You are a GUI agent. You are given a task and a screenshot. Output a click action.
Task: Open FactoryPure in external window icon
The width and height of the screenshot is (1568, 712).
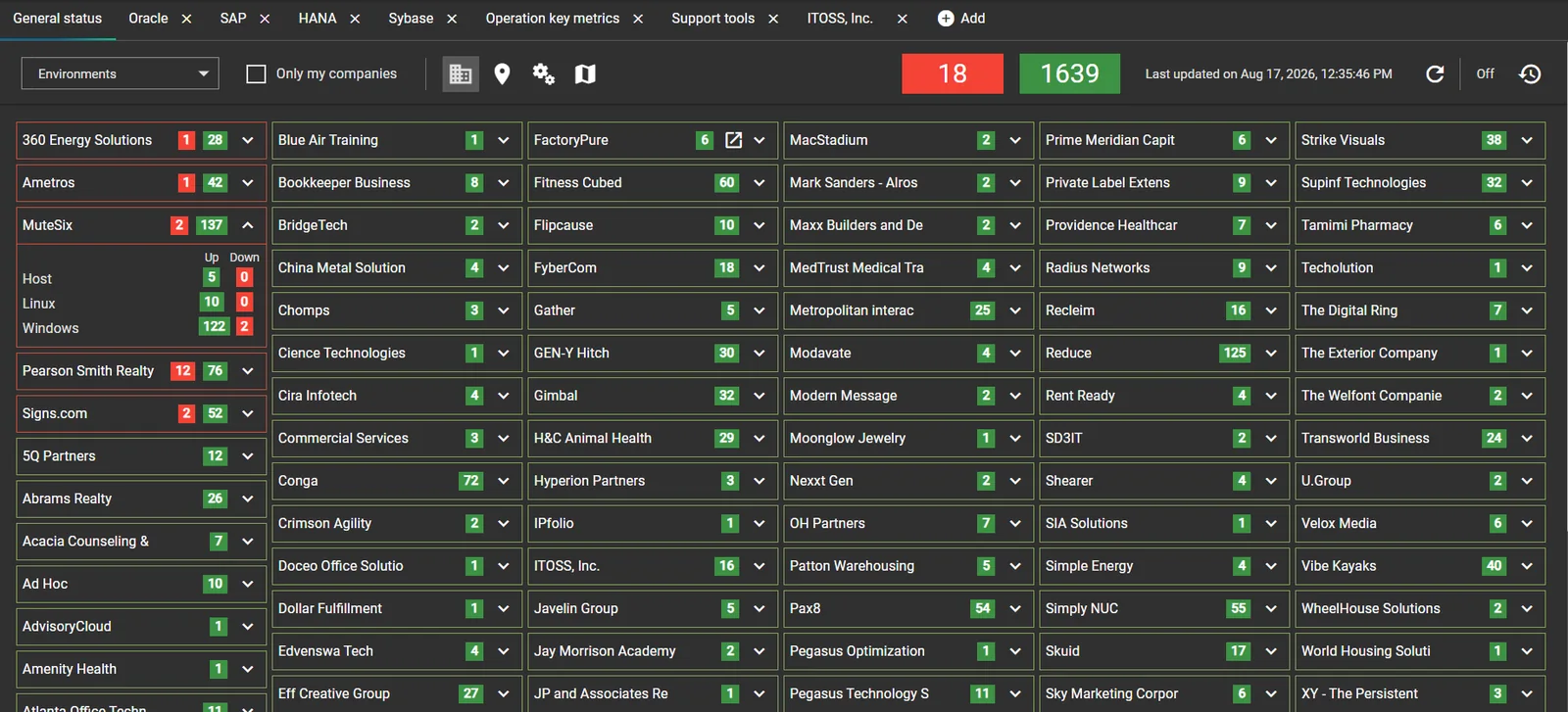[733, 140]
